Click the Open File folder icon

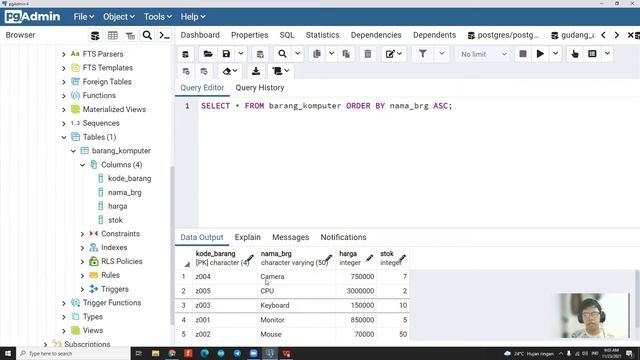[208, 54]
